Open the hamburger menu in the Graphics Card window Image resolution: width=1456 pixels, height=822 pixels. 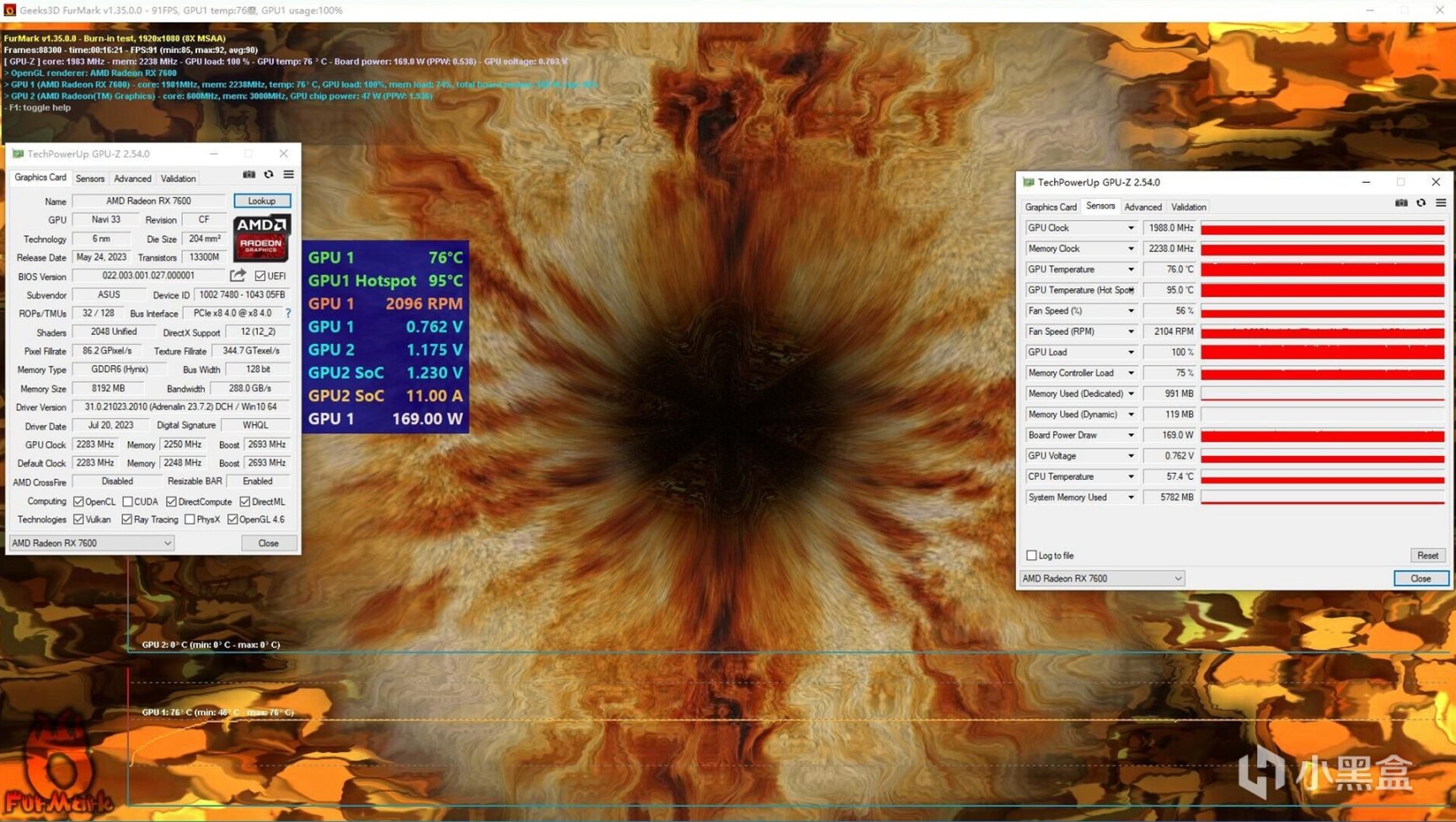289,175
